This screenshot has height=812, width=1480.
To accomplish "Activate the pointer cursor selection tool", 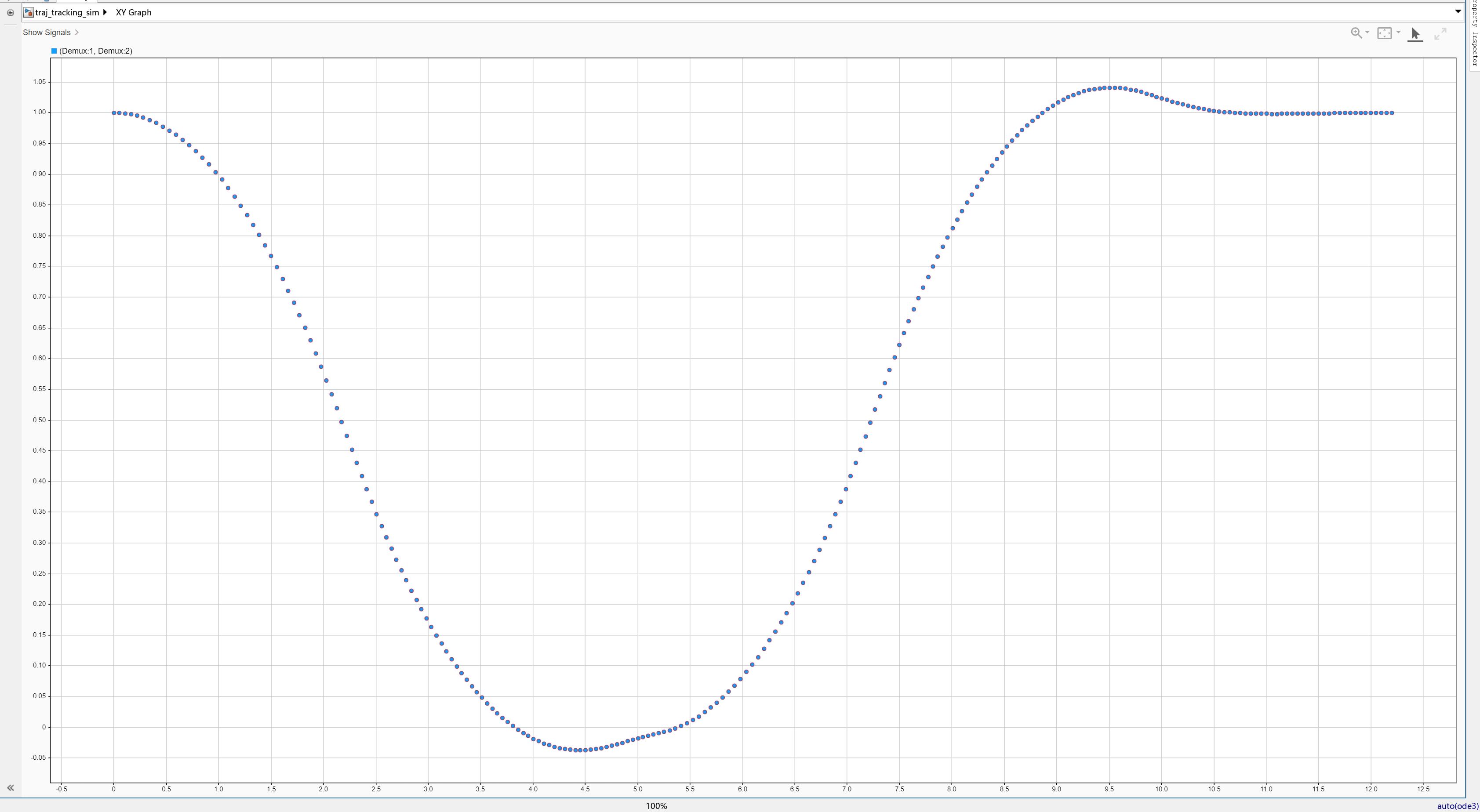I will tap(1415, 34).
